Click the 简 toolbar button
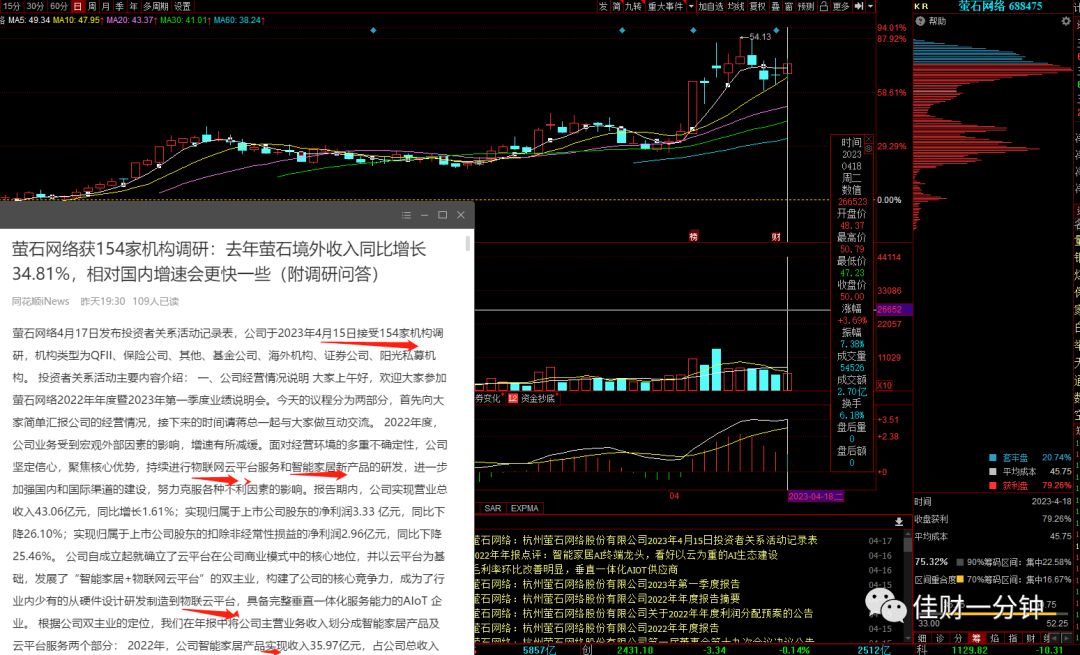 pos(617,6)
